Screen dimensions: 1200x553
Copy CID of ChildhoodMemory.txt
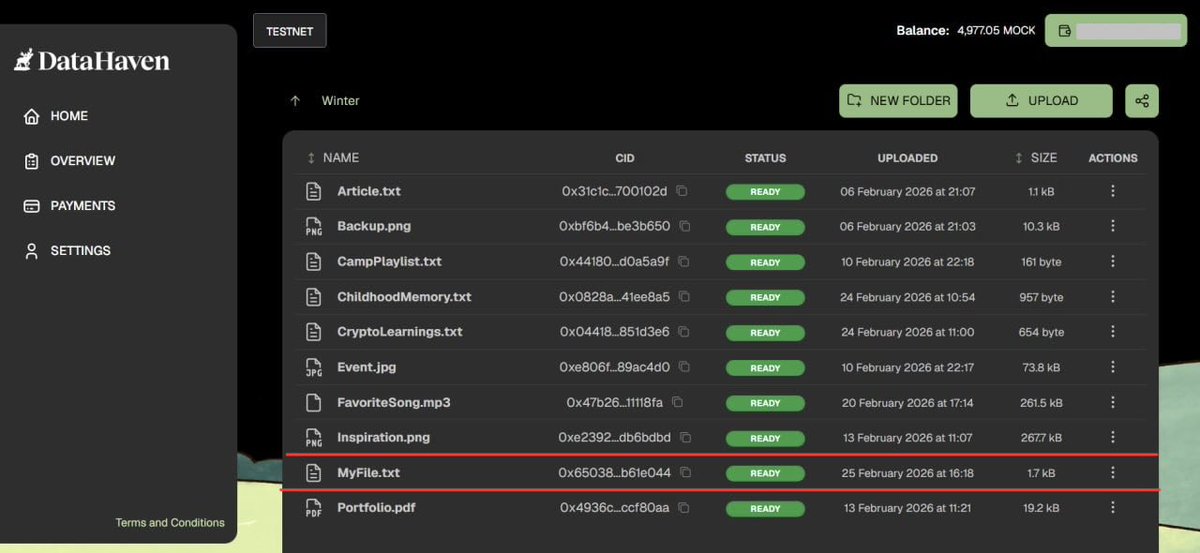point(685,297)
